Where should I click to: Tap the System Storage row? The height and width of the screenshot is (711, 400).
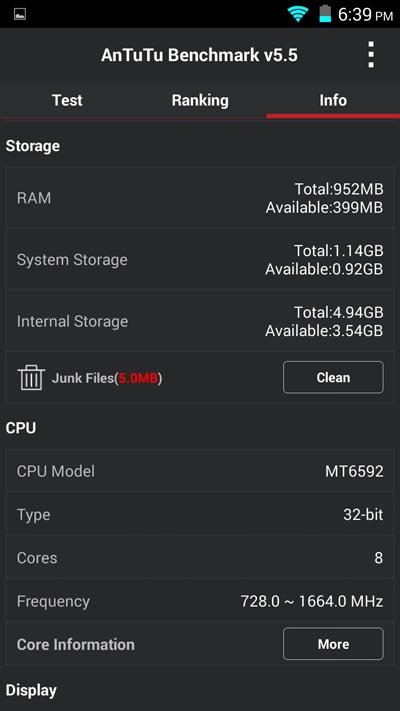[x=200, y=259]
